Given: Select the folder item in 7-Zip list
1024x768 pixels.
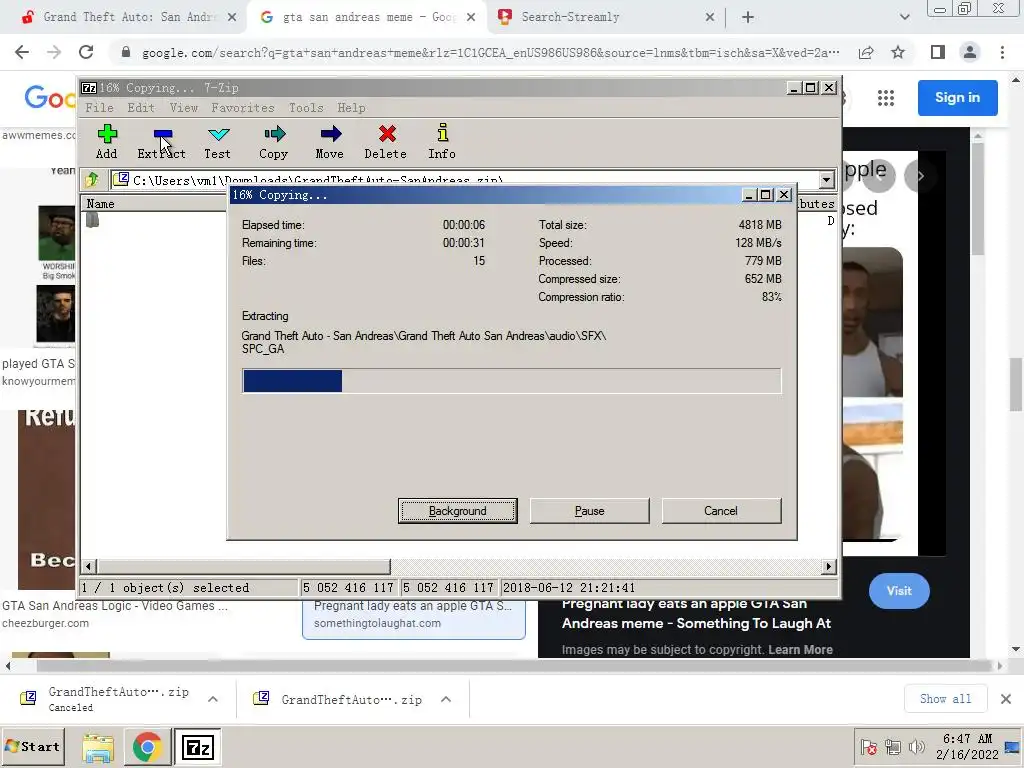Looking at the screenshot, I should pyautogui.click(x=92, y=221).
